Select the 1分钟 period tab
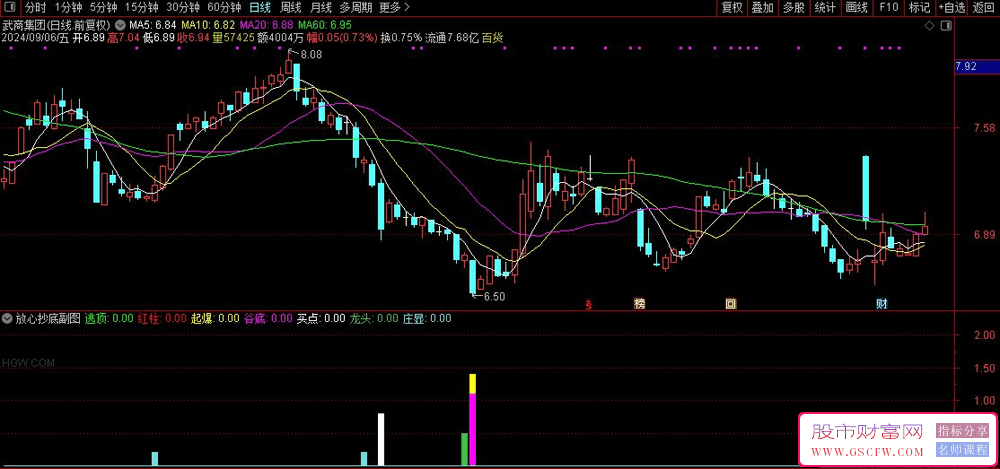 (x=68, y=8)
